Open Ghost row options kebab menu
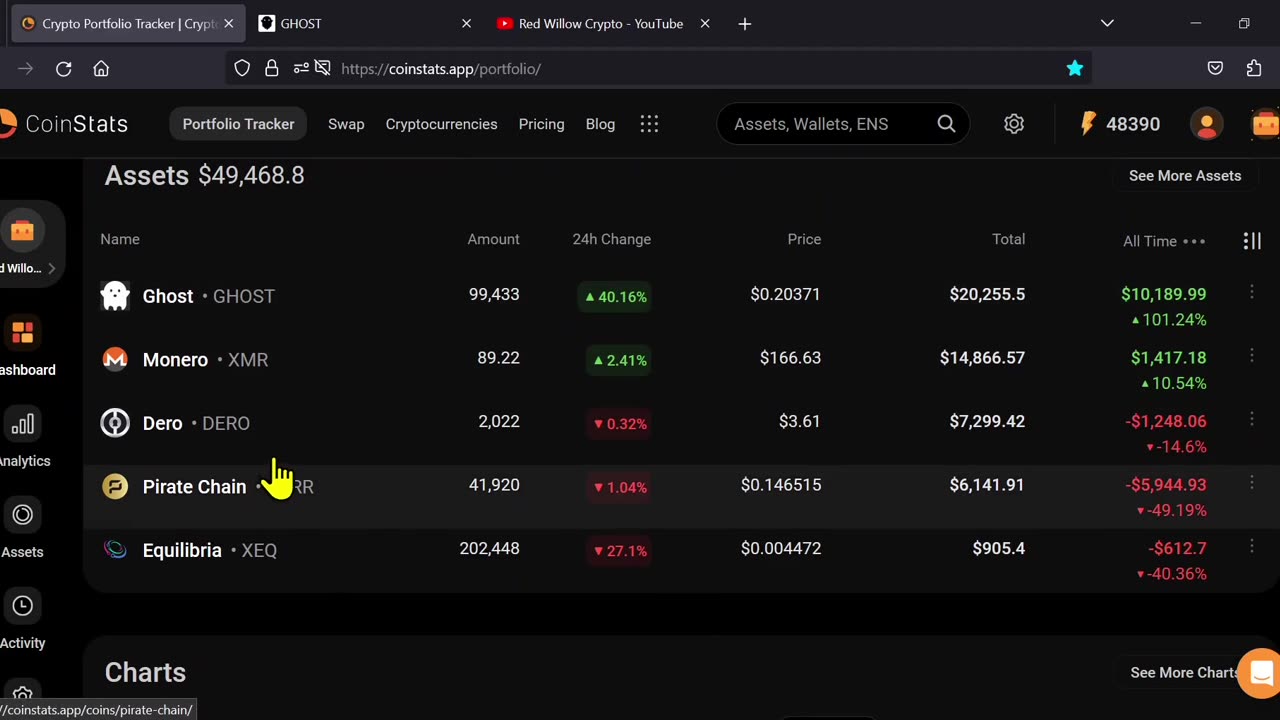The height and width of the screenshot is (720, 1280). (x=1251, y=292)
